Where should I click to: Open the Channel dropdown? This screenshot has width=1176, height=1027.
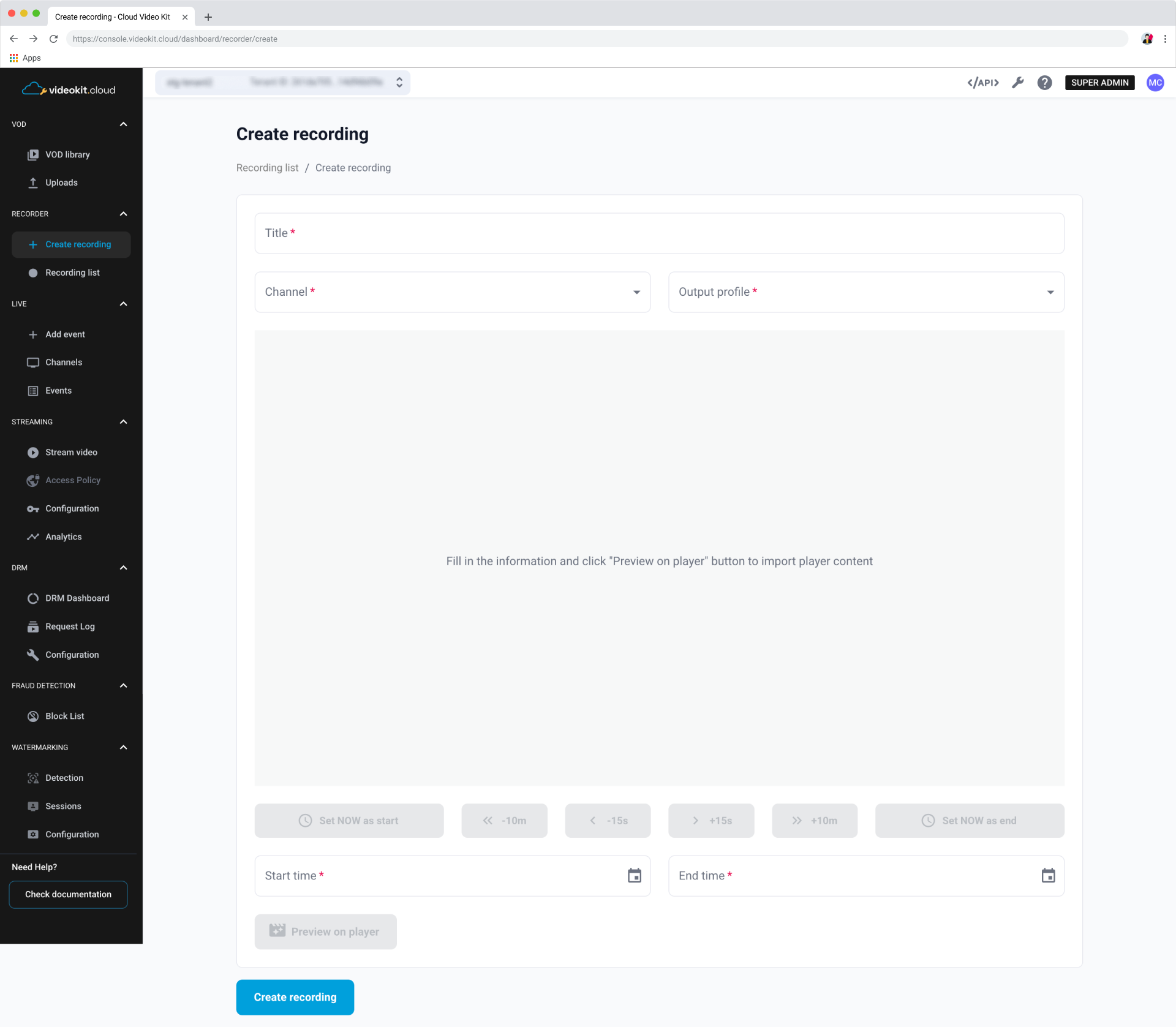tap(453, 292)
